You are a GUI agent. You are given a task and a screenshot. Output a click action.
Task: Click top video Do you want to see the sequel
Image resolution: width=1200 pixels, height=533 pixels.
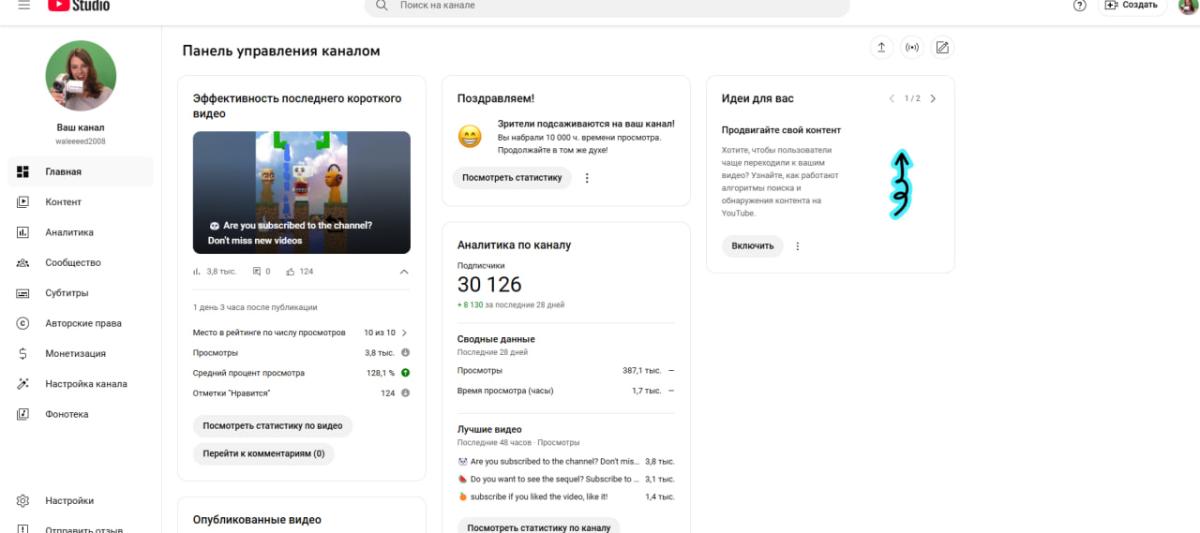pos(566,479)
